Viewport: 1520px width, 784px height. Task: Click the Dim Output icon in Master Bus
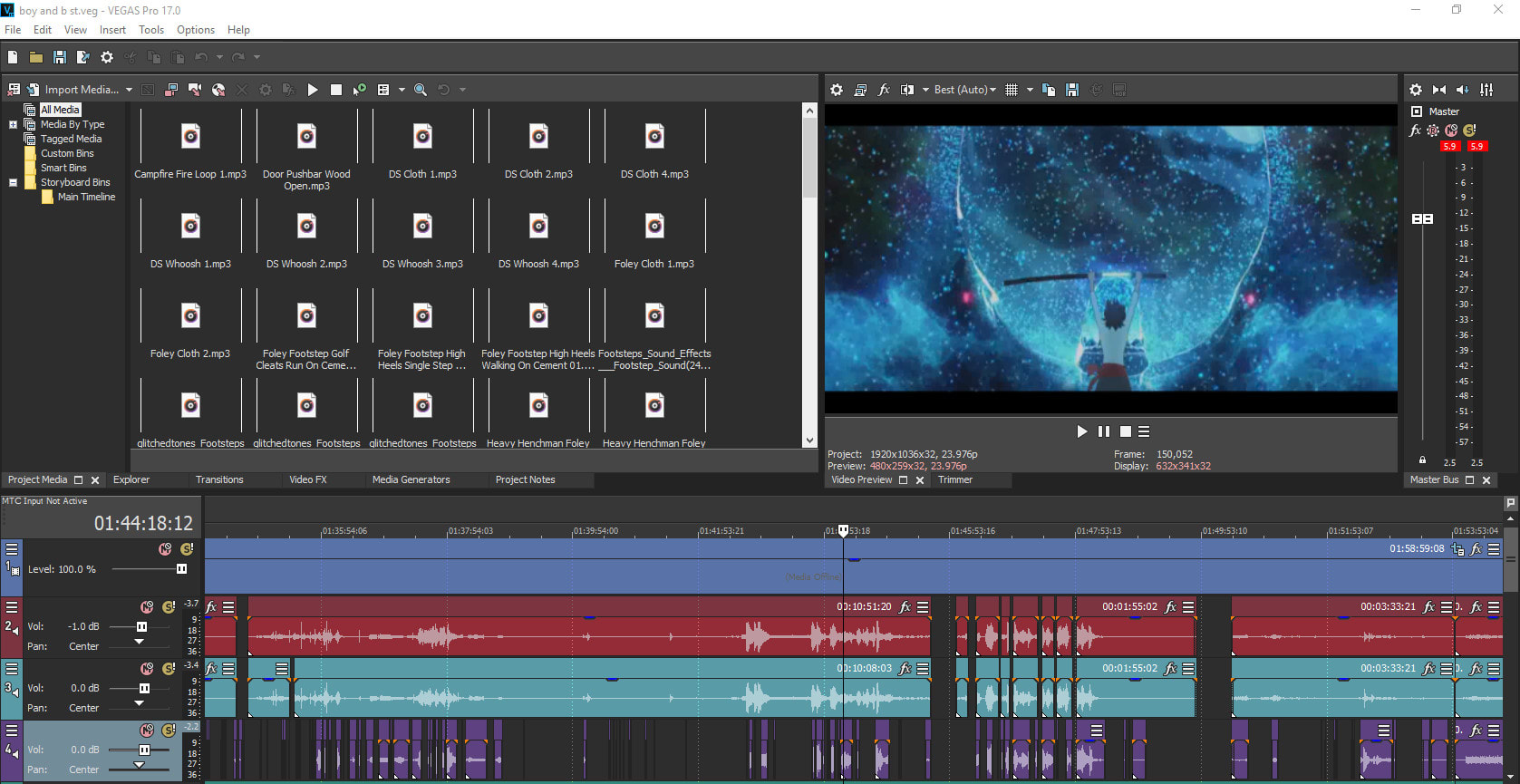pyautogui.click(x=1463, y=90)
